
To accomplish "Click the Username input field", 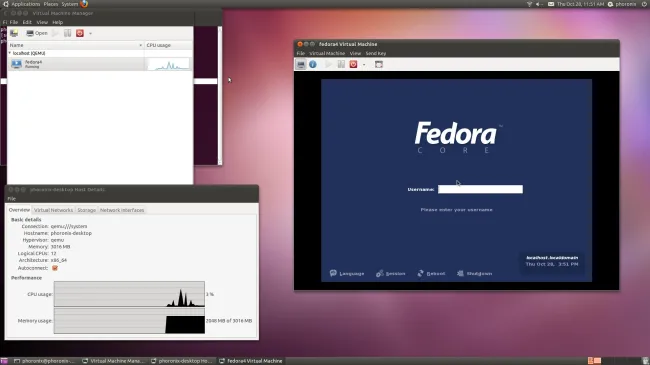I will click(480, 189).
